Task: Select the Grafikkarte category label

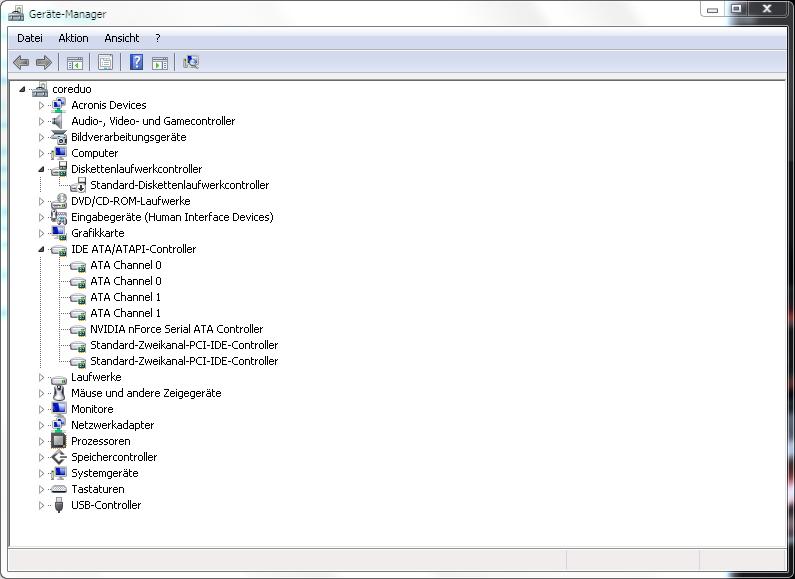Action: [x=97, y=233]
